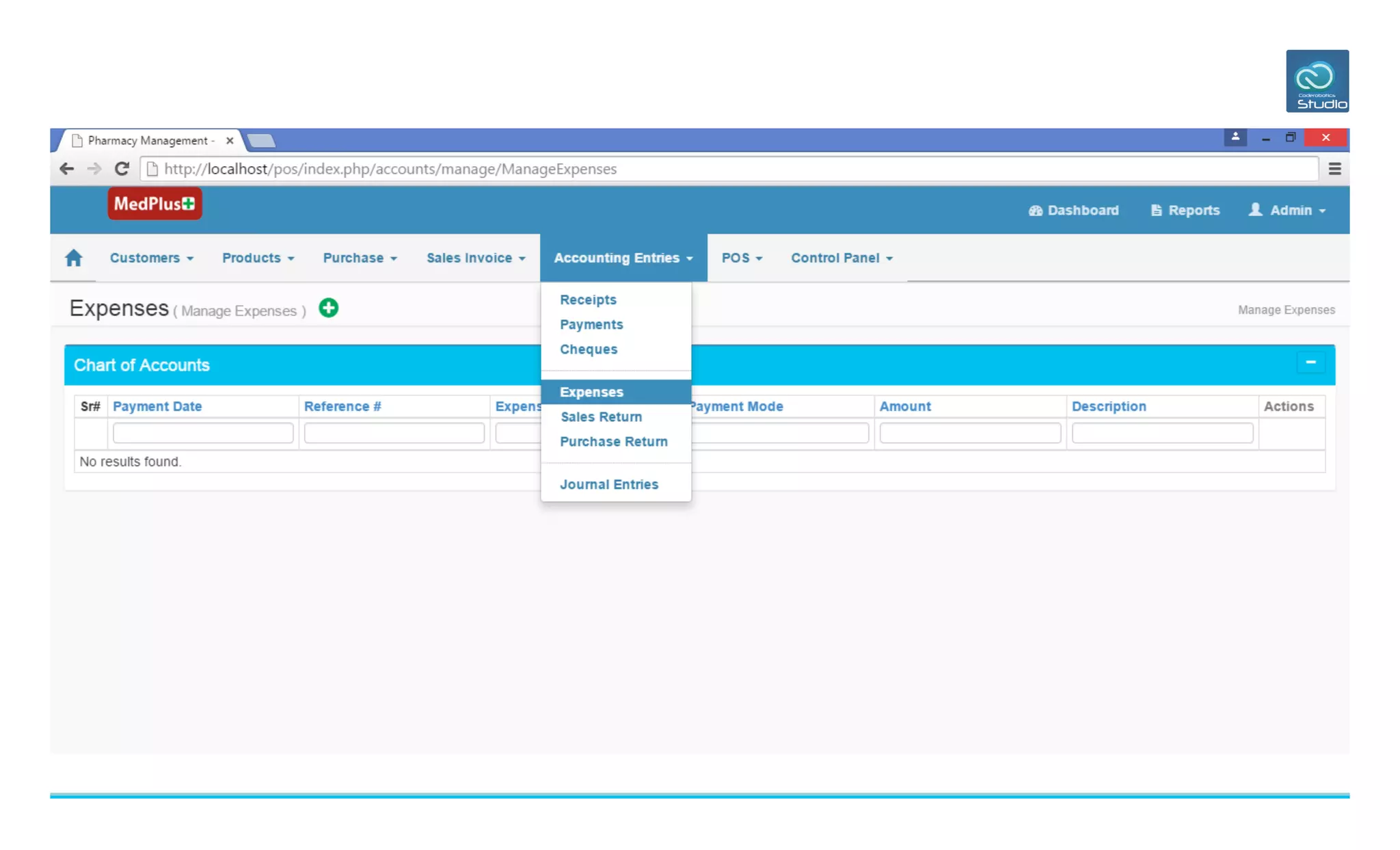Viewport: 1400px width, 850px height.
Task: Select Purchase Return menu entry
Action: pos(613,442)
